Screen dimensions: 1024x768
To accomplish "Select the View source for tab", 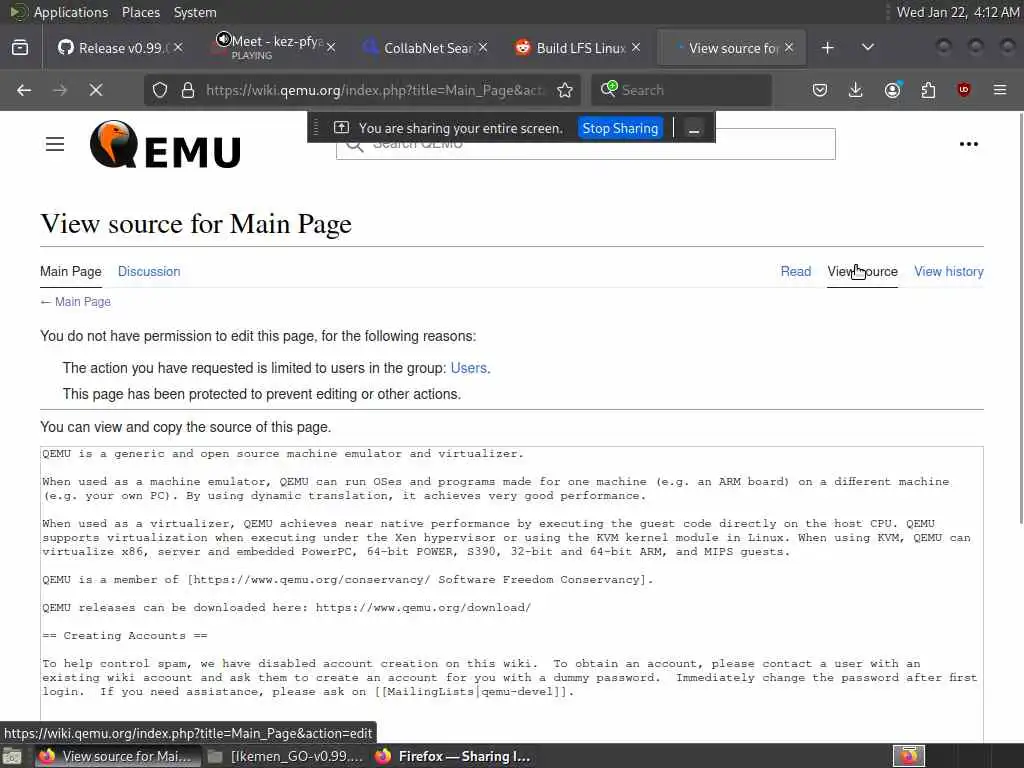I will (733, 48).
